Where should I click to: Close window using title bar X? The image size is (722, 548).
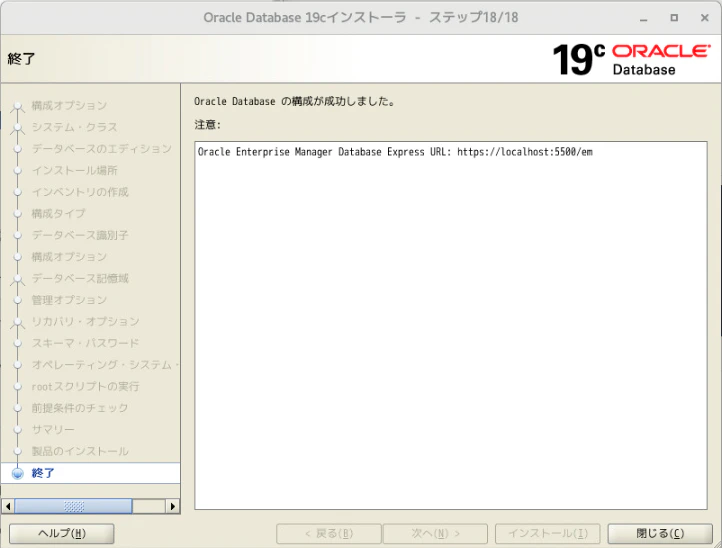pyautogui.click(x=705, y=17)
